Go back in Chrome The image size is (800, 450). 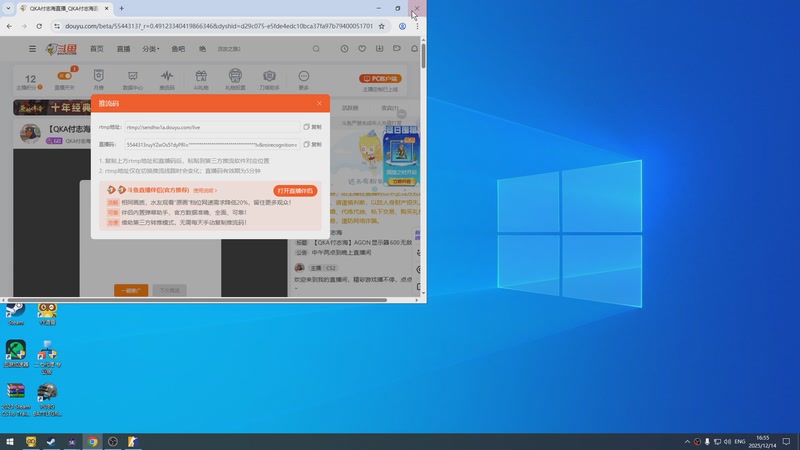point(9,26)
